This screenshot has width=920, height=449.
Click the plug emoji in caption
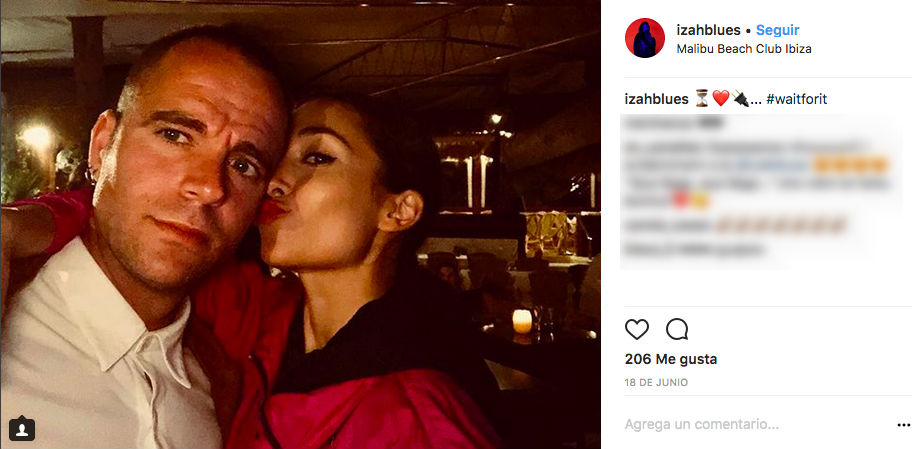coord(740,99)
